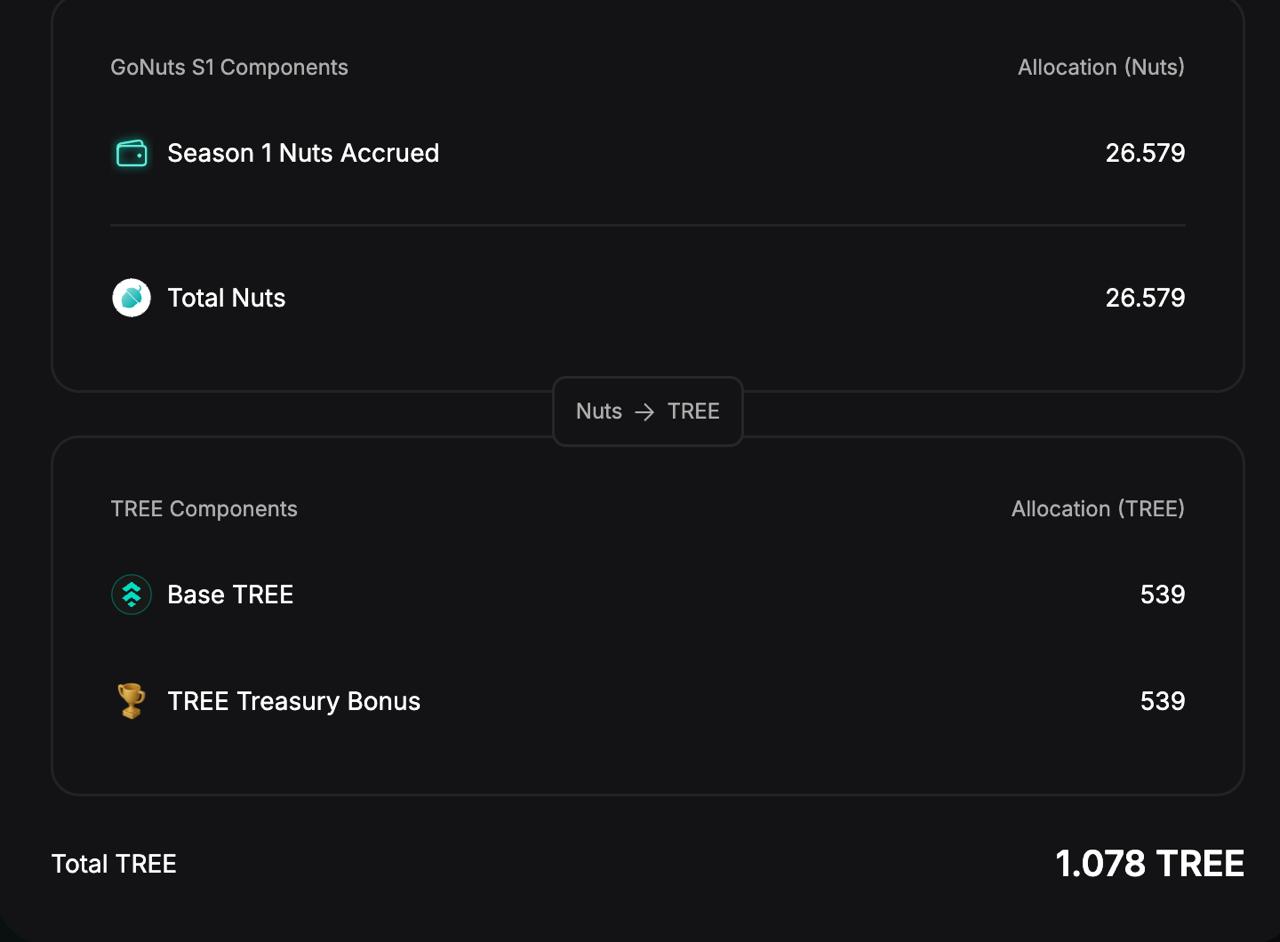Click the Base TREE chevron icon
Viewport: 1280px width, 942px height.
coord(131,595)
